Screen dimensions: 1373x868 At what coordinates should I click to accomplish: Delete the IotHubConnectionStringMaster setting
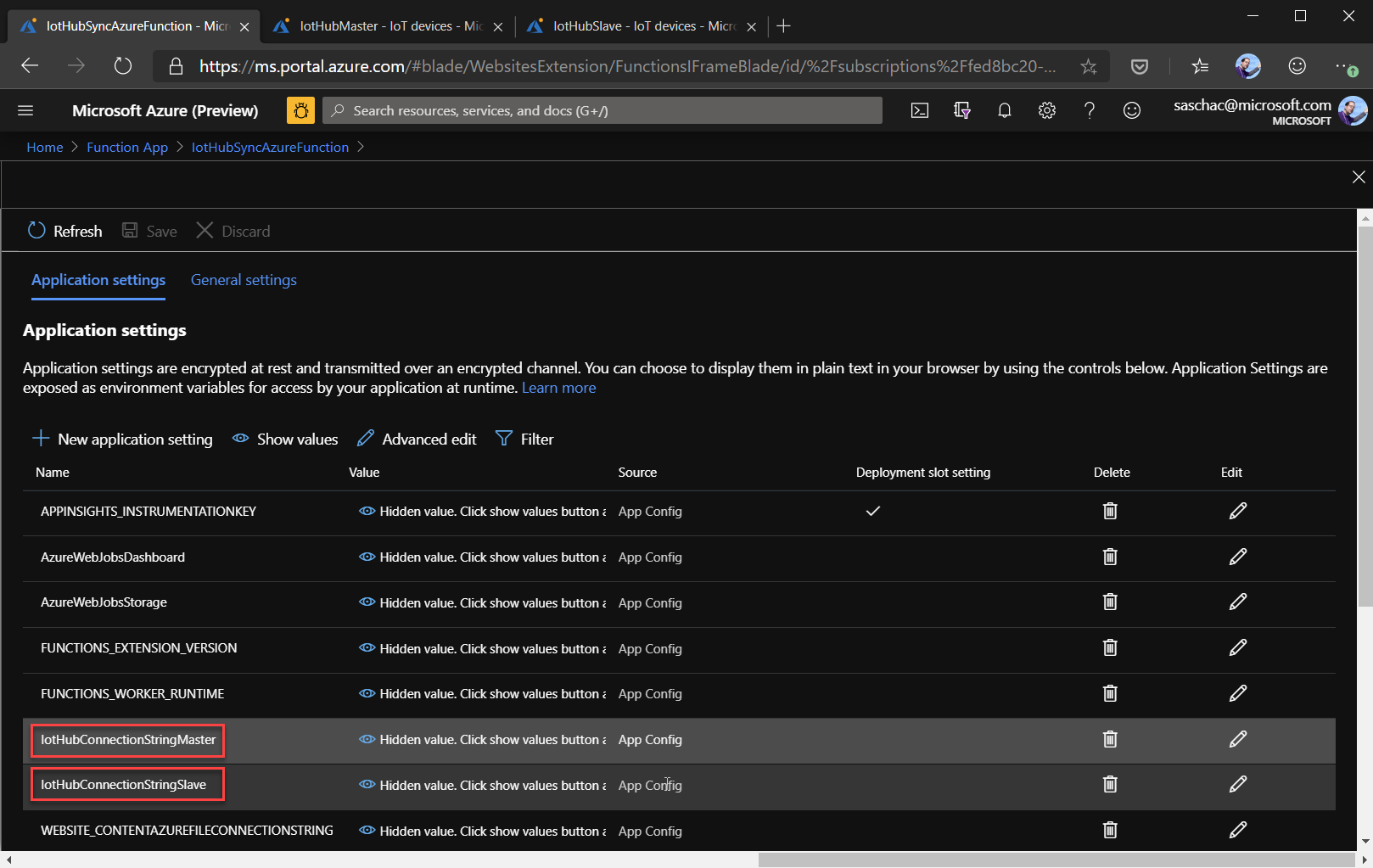[x=1110, y=739]
